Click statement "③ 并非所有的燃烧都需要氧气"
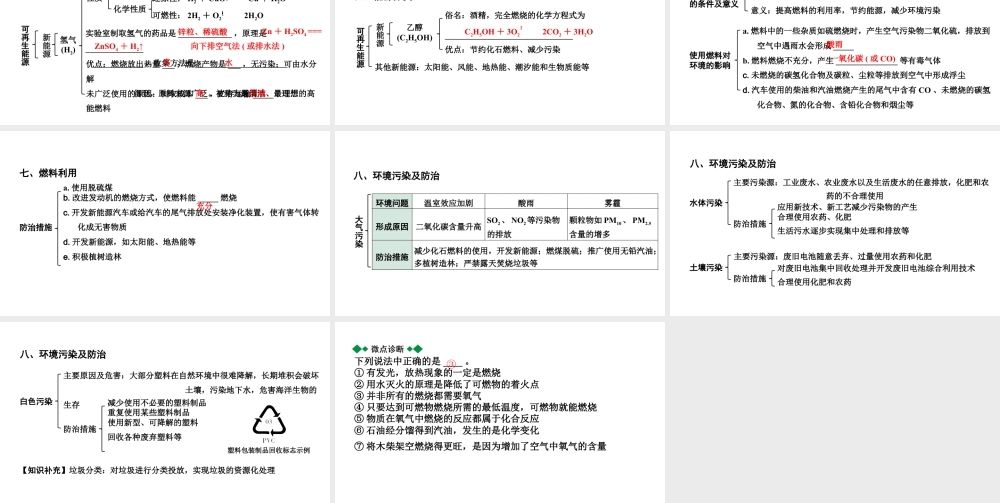1000x503 pixels. click(418, 395)
